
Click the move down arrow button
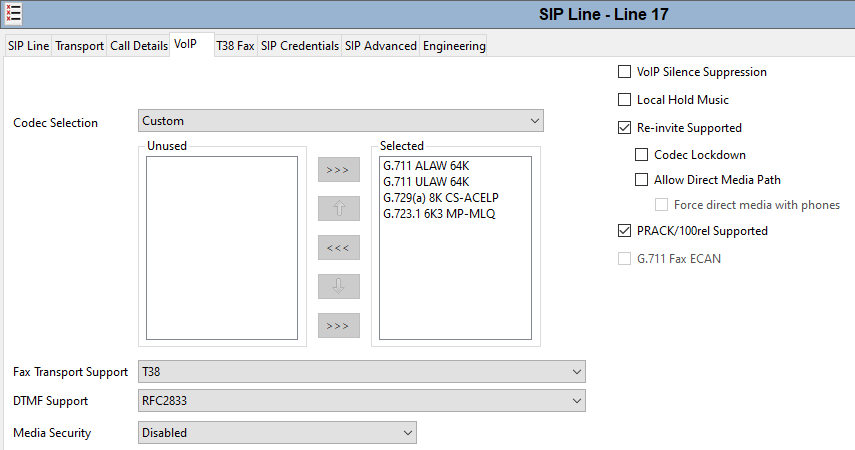pyautogui.click(x=339, y=286)
